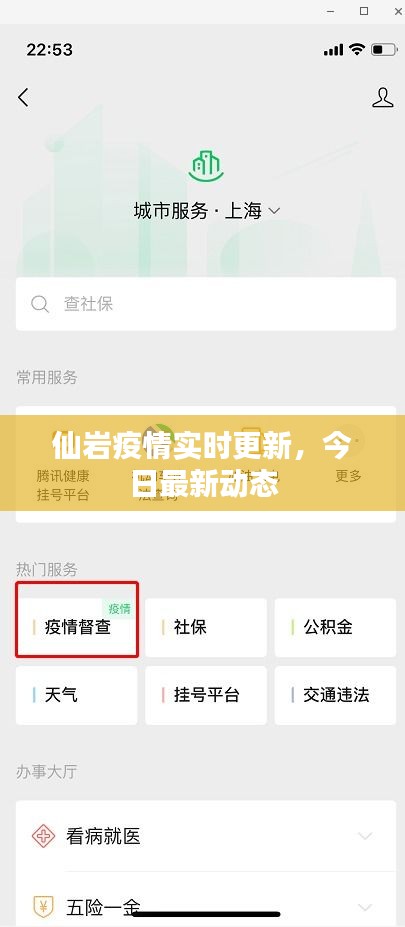Click the search magnifier icon
Viewport: 405px width, 927px height.
coord(40,304)
